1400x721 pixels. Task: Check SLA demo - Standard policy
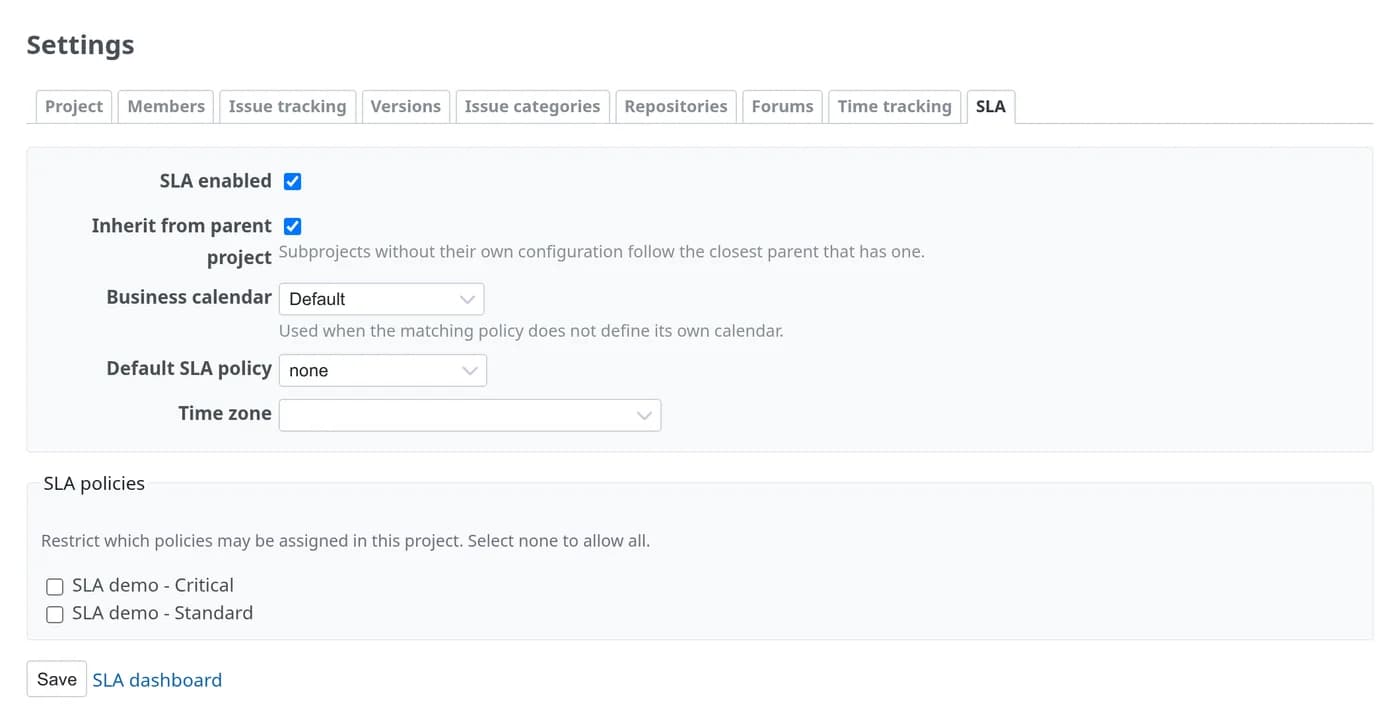tap(55, 614)
